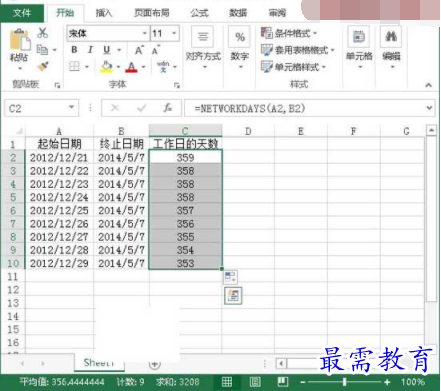This screenshot has height=391, width=441.
Task: Toggle Underline formatting
Action: [106, 50]
